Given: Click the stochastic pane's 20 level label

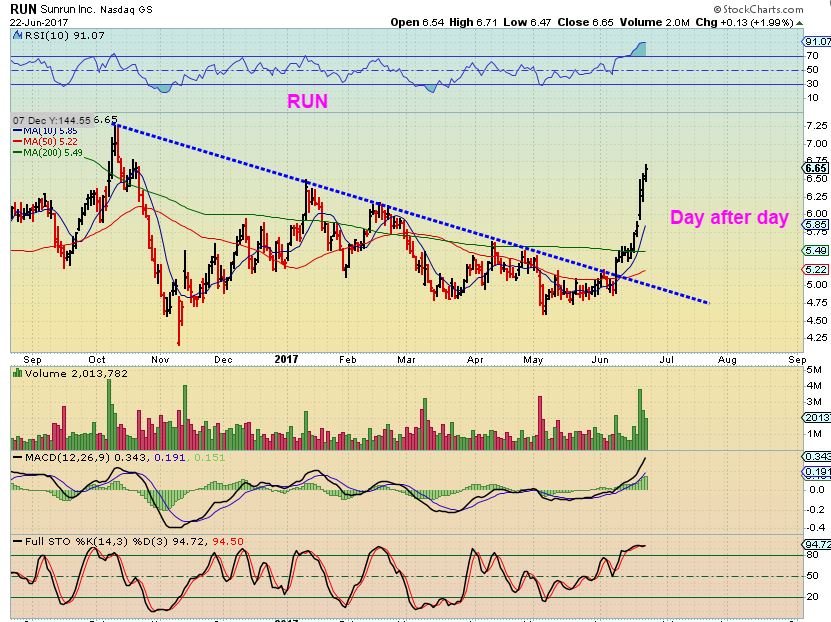Looking at the screenshot, I should (812, 597).
